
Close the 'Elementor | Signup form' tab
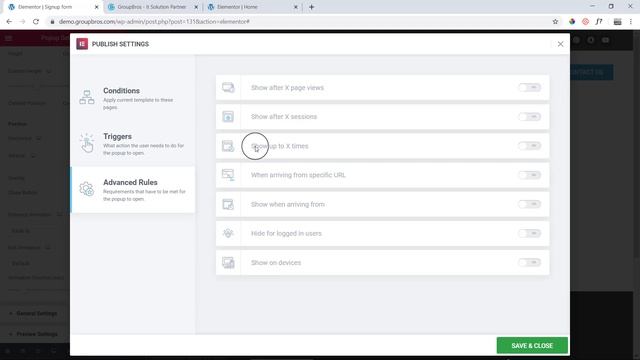[96, 7]
